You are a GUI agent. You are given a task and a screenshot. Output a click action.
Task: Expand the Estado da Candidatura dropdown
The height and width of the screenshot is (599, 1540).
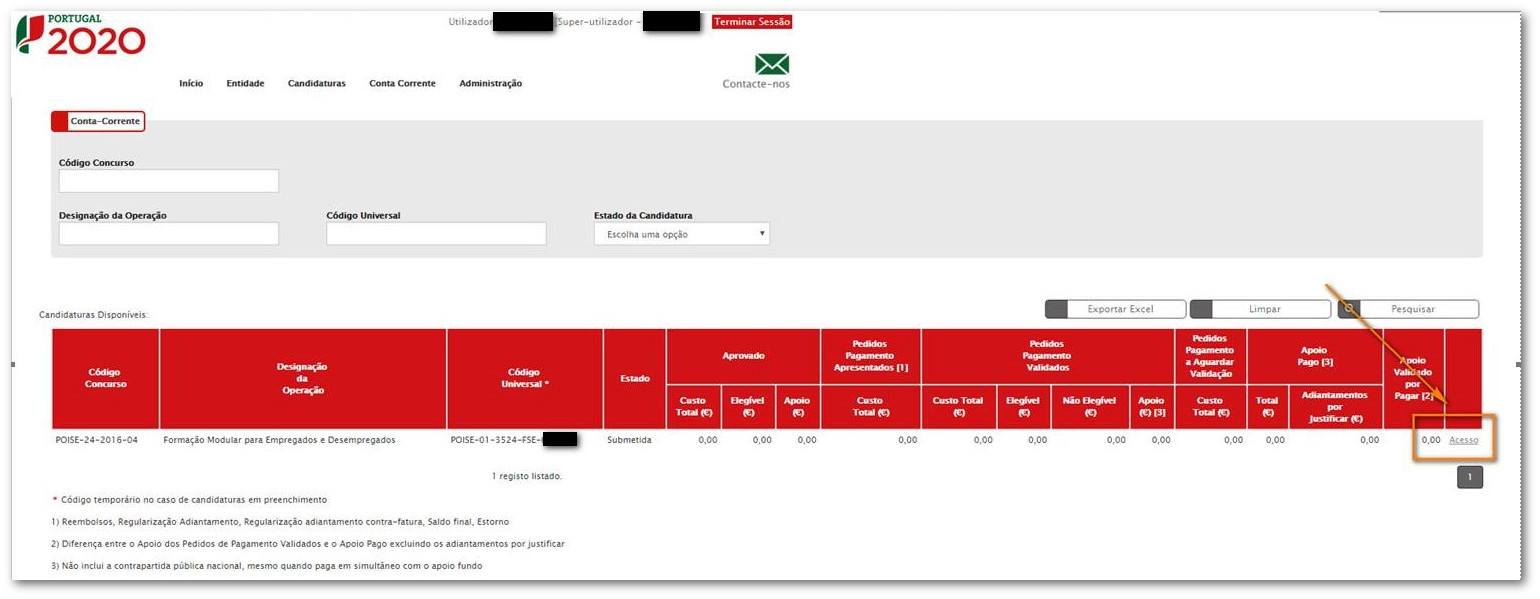tap(681, 234)
